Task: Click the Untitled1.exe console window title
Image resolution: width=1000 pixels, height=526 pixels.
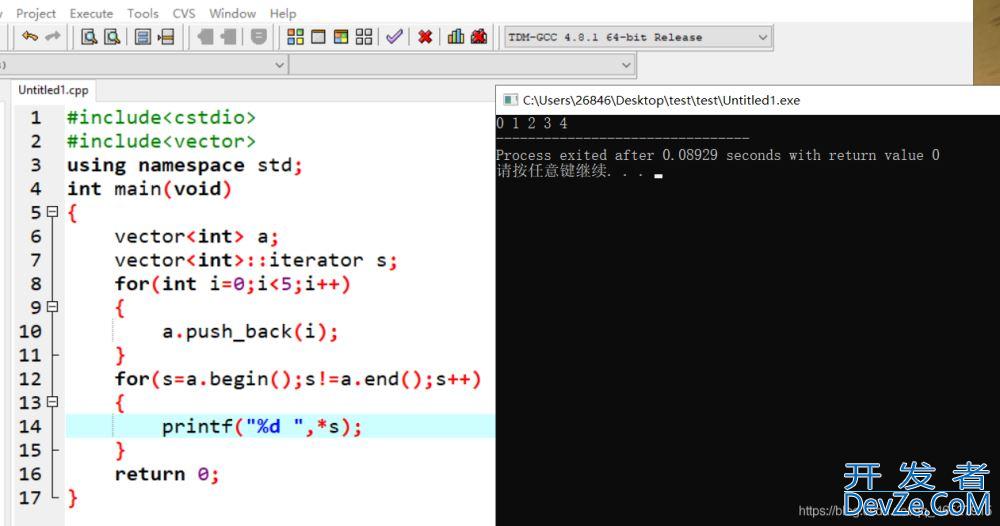Action: click(x=661, y=100)
